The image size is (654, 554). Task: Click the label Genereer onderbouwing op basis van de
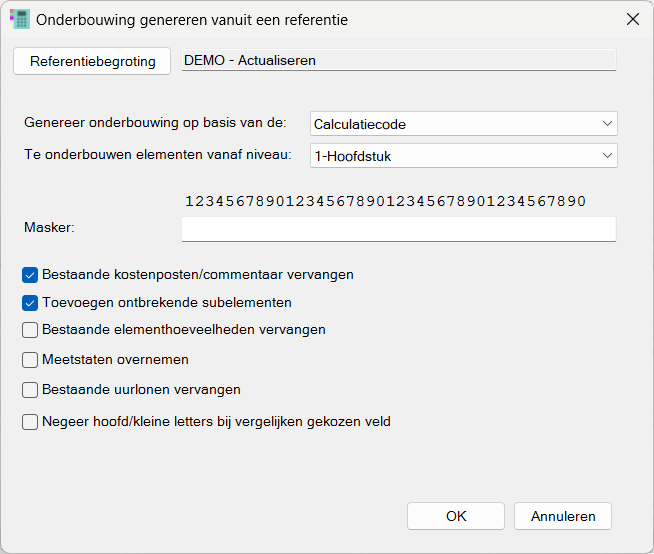pyautogui.click(x=155, y=123)
